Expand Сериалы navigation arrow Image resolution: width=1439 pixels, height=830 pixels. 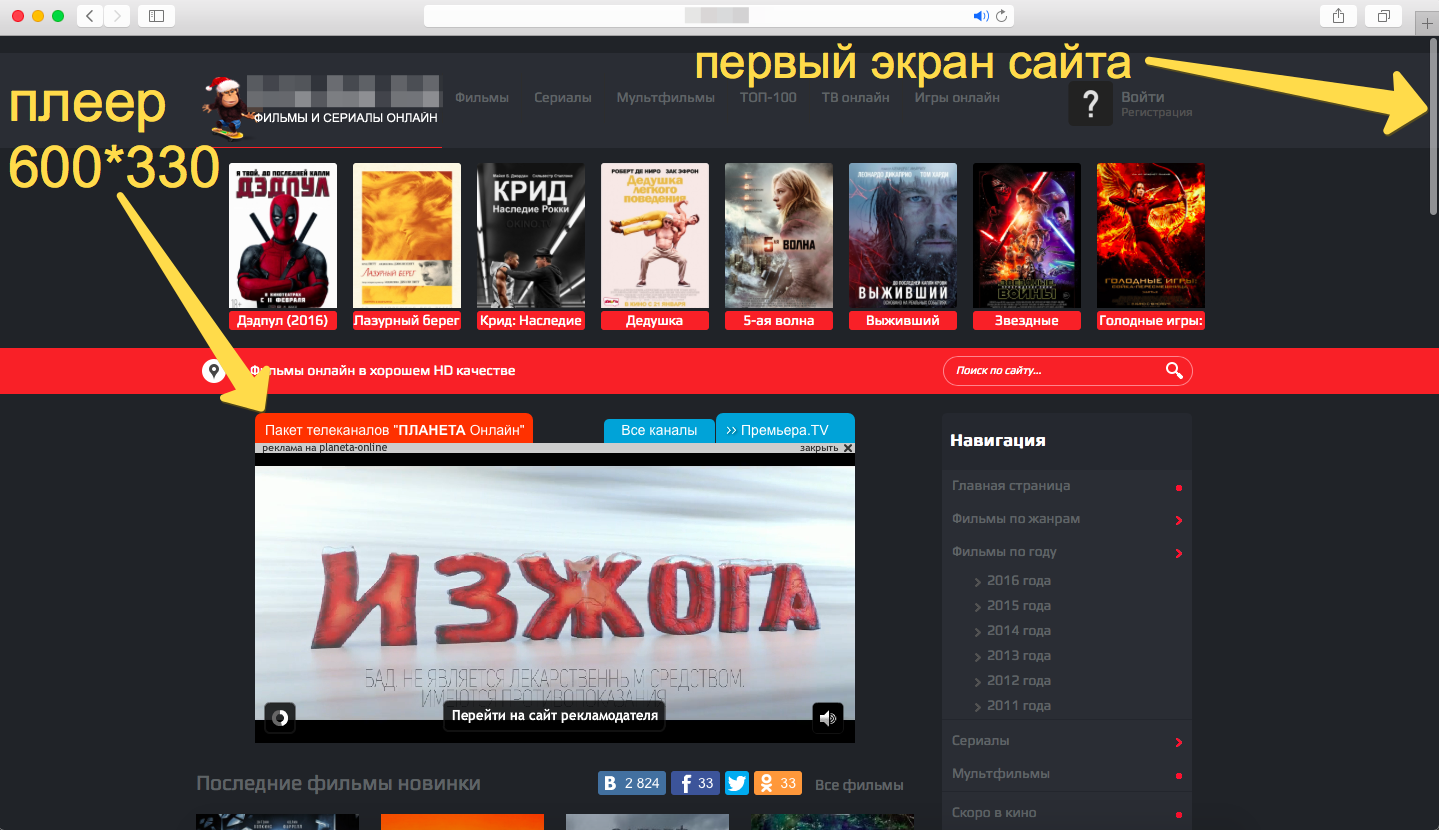pyautogui.click(x=1179, y=742)
